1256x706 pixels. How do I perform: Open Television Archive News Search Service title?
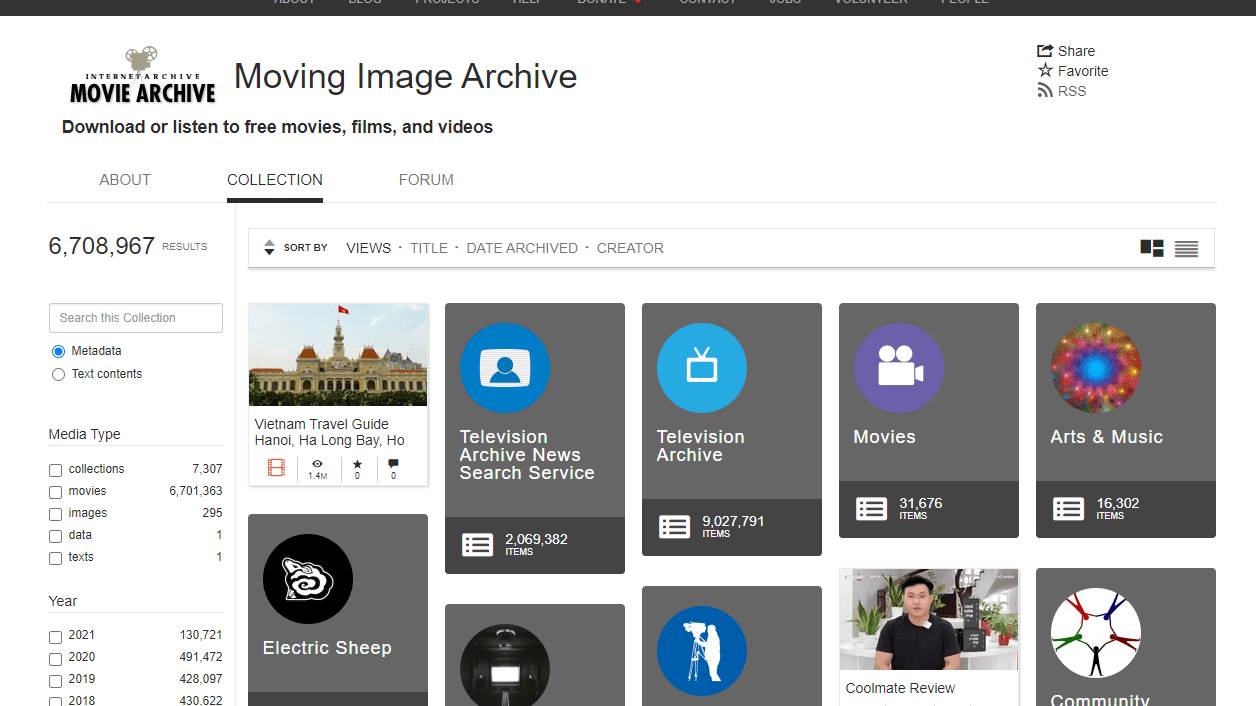point(527,455)
